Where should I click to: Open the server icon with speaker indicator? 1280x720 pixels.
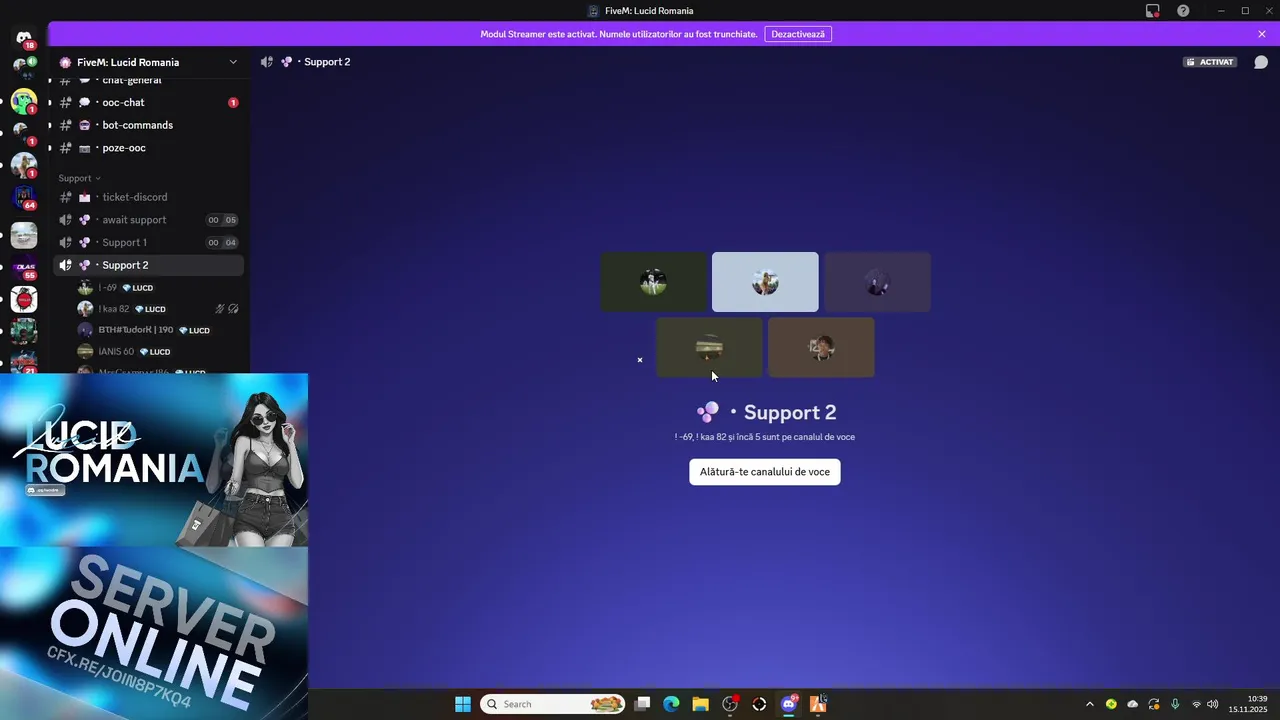(24, 67)
